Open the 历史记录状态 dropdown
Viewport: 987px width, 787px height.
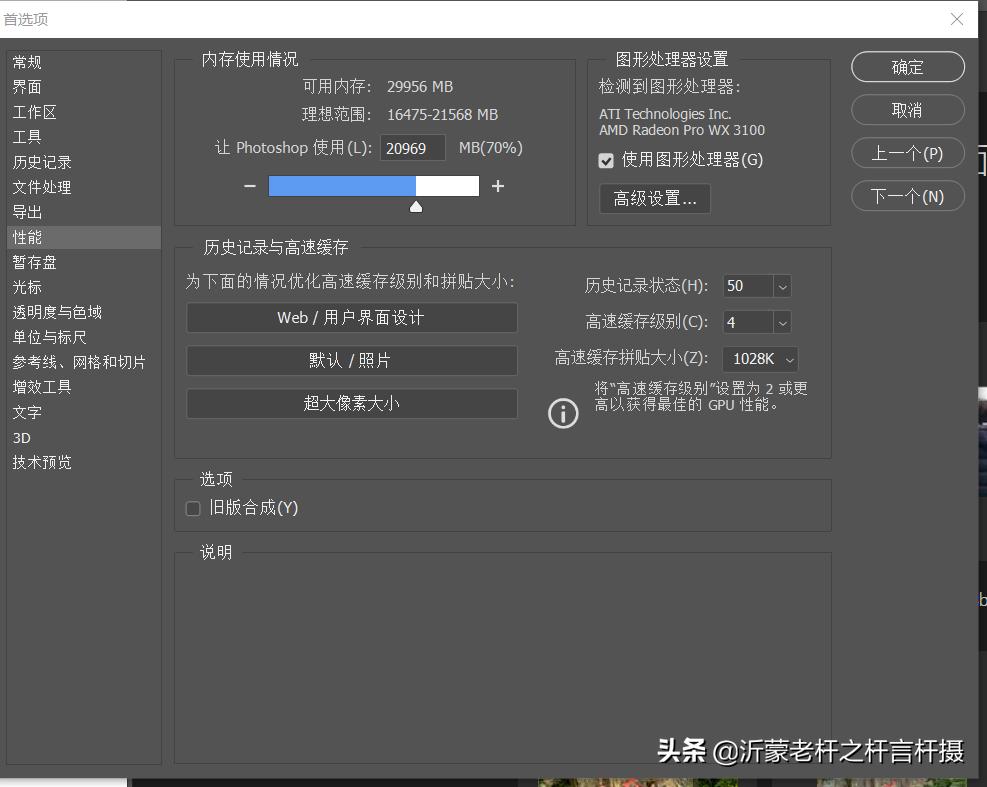click(x=782, y=286)
